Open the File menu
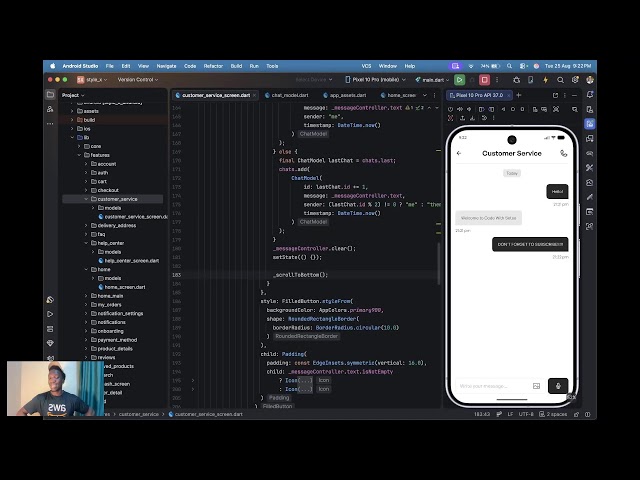Image resolution: width=640 pixels, height=480 pixels. pyautogui.click(x=110, y=66)
